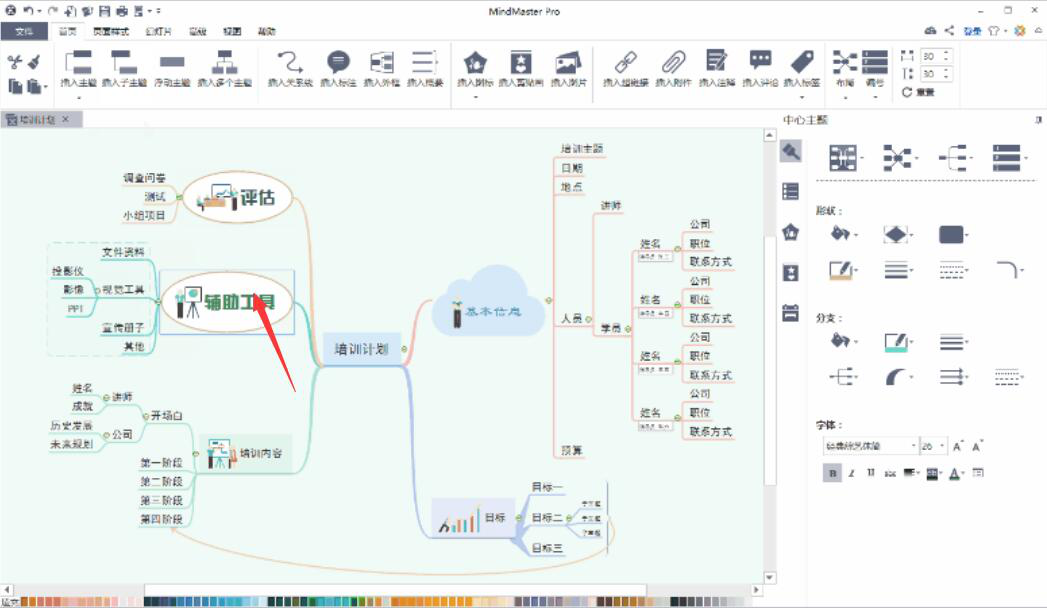Click the Share icon at the top right

[x=949, y=30]
